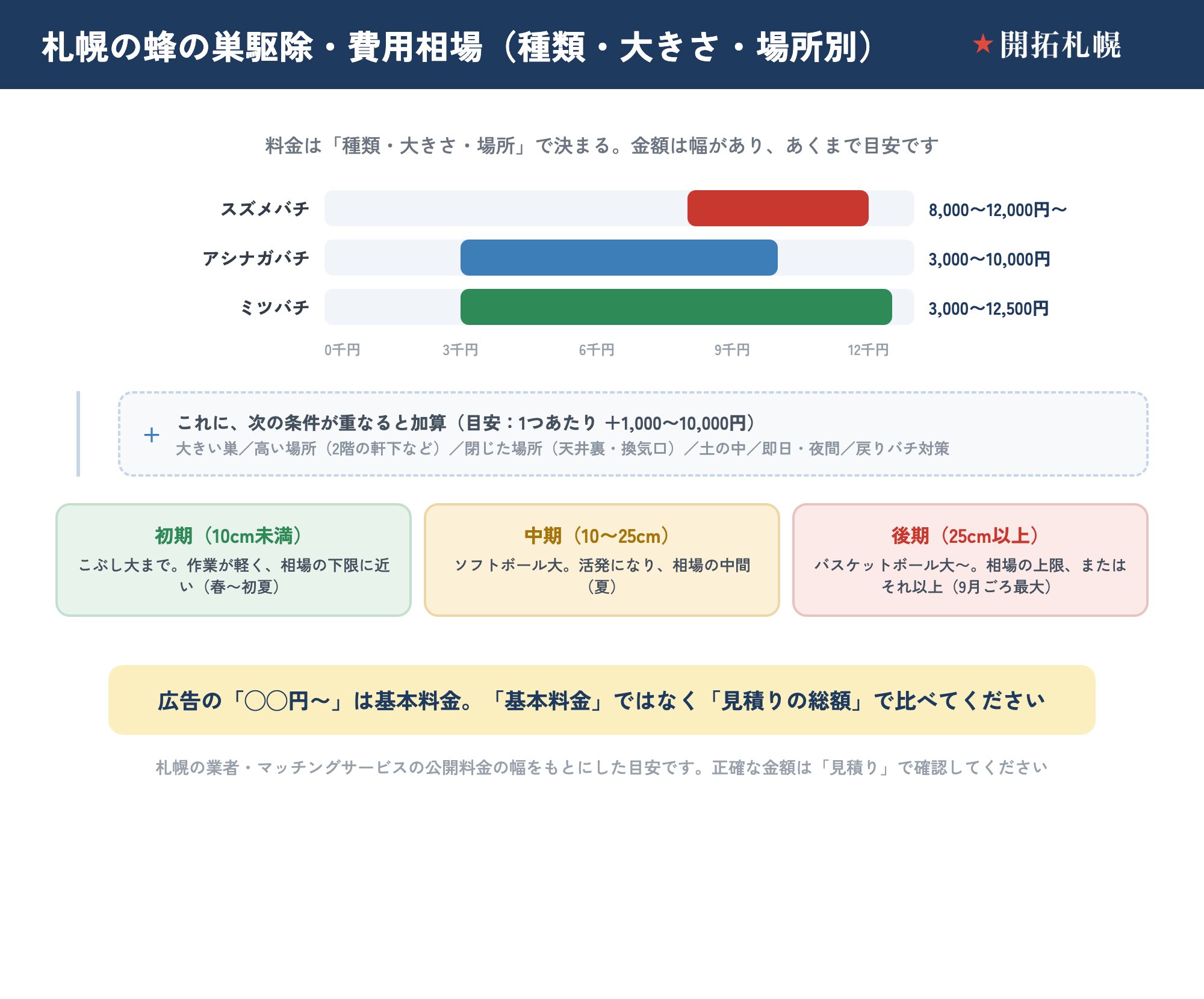Click the 開拓札幌 brand name
1204x999 pixels.
tap(1060, 45)
